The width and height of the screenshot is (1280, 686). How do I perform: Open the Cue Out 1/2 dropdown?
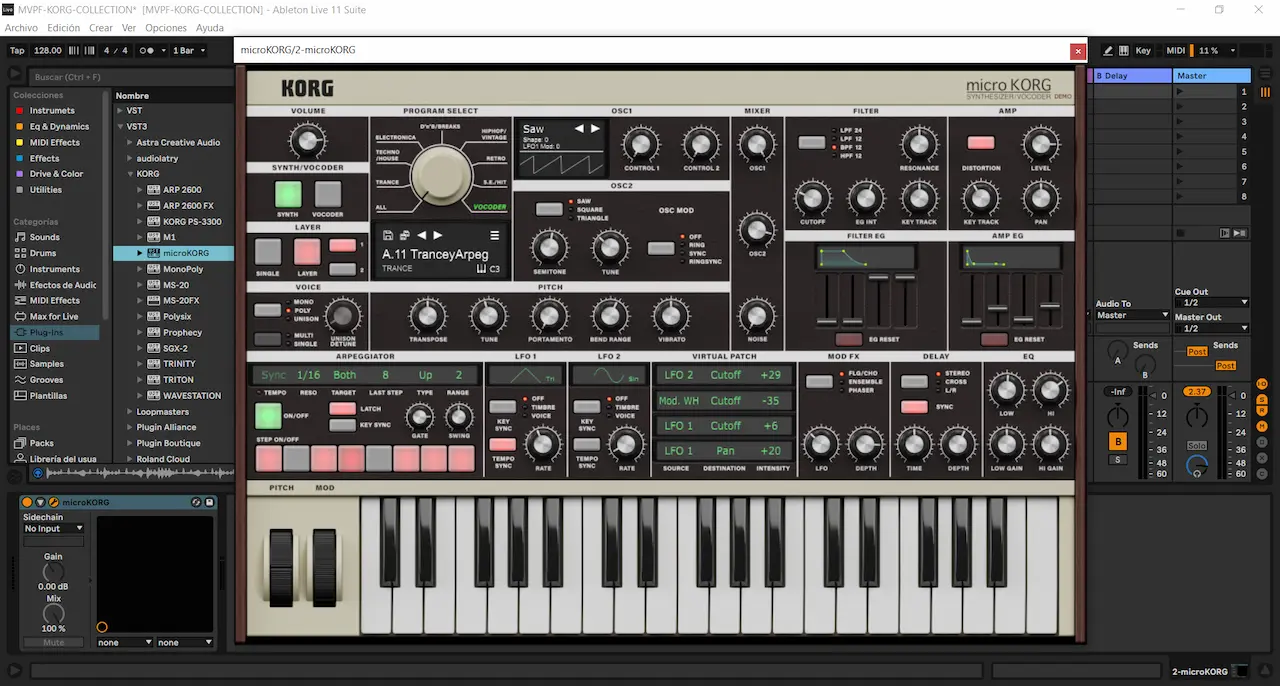point(1212,302)
